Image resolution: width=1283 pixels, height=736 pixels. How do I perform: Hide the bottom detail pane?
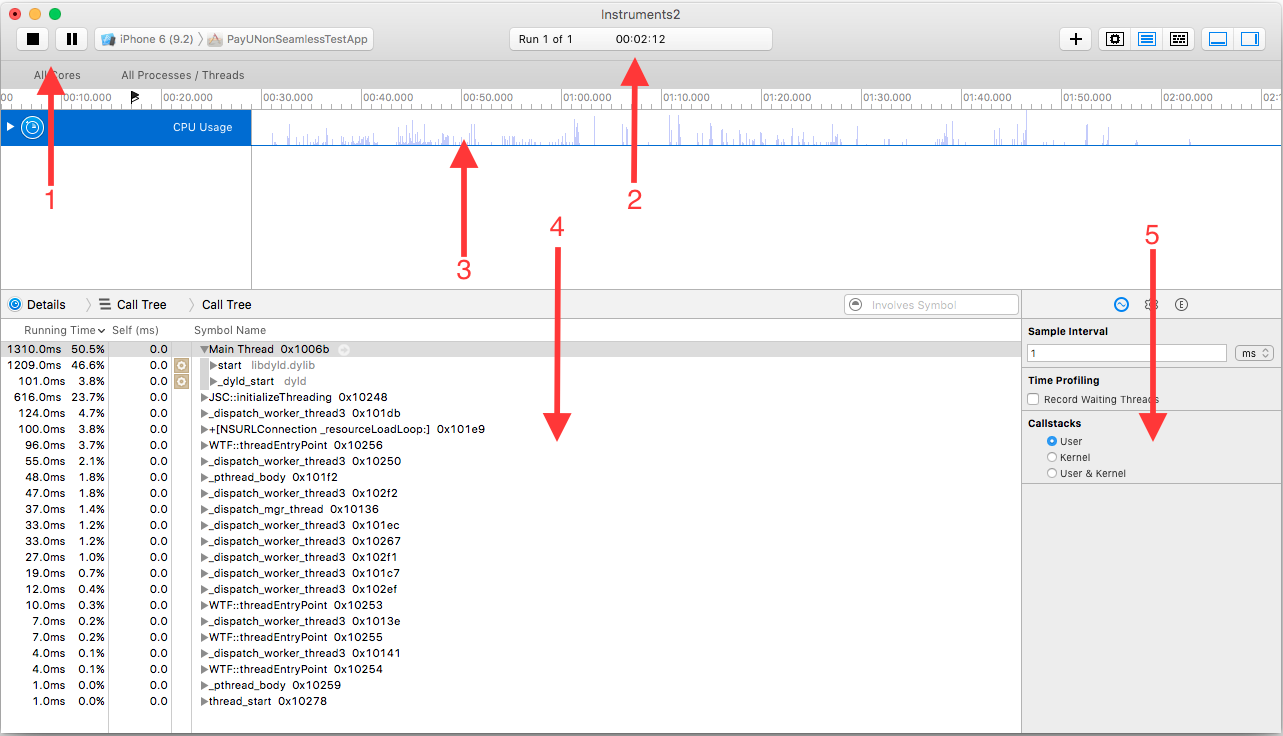point(1218,39)
